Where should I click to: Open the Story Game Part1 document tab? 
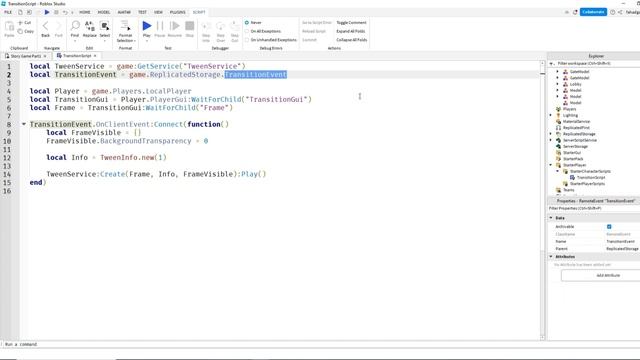pos(25,56)
